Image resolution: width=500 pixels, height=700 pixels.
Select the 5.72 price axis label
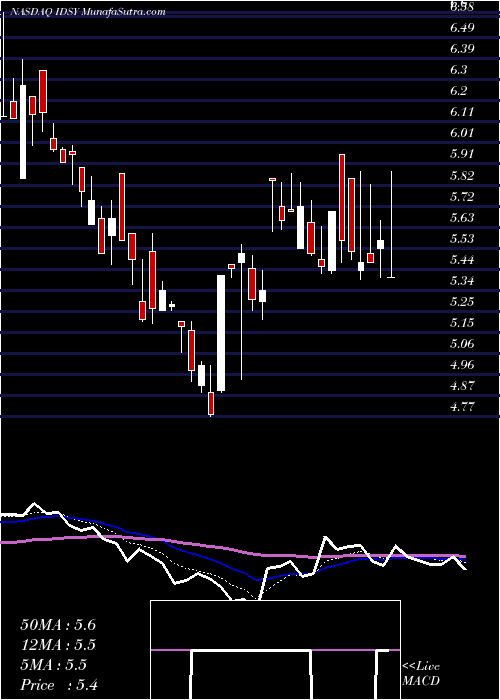tap(462, 196)
